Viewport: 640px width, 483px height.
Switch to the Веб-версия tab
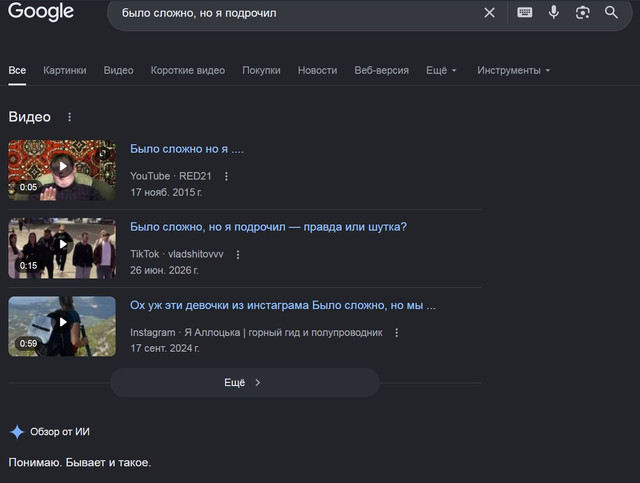click(382, 70)
